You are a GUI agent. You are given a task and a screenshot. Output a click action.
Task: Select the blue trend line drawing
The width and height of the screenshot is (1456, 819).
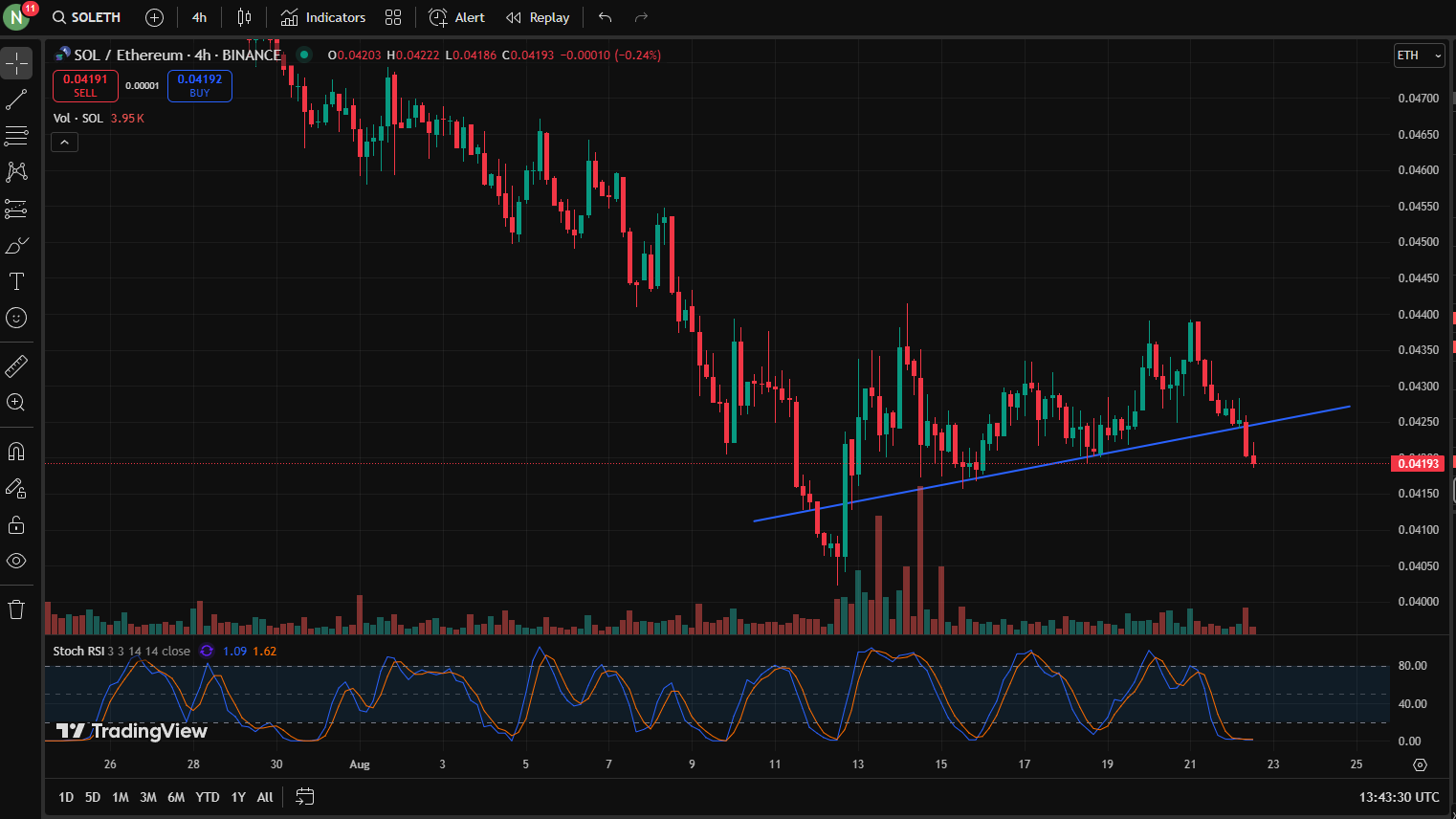click(1052, 464)
